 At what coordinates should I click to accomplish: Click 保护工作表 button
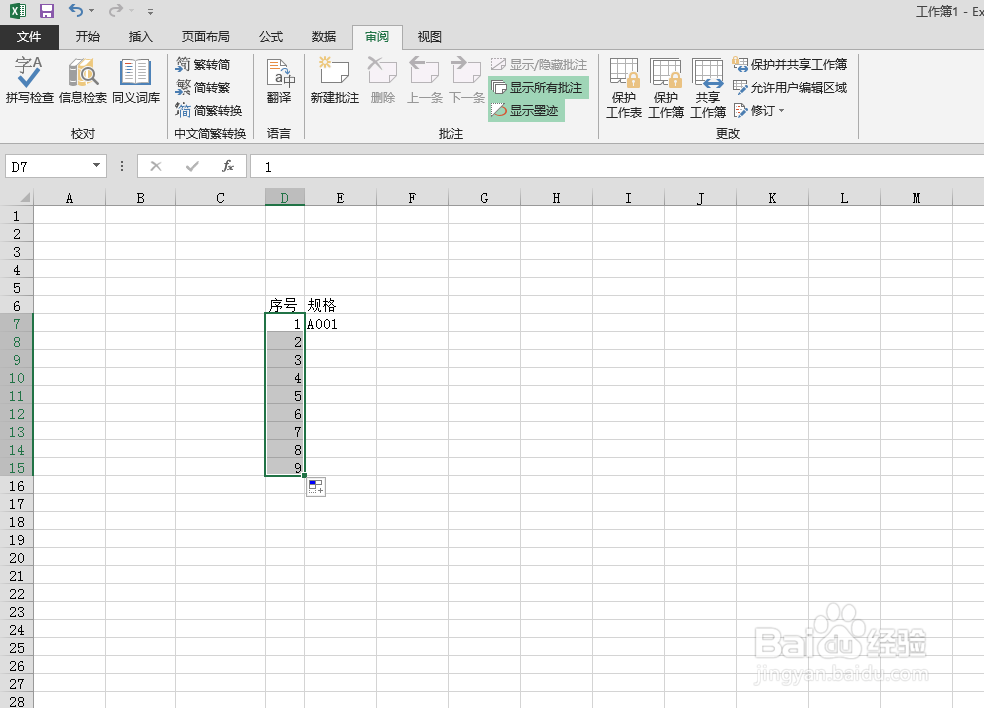(624, 88)
